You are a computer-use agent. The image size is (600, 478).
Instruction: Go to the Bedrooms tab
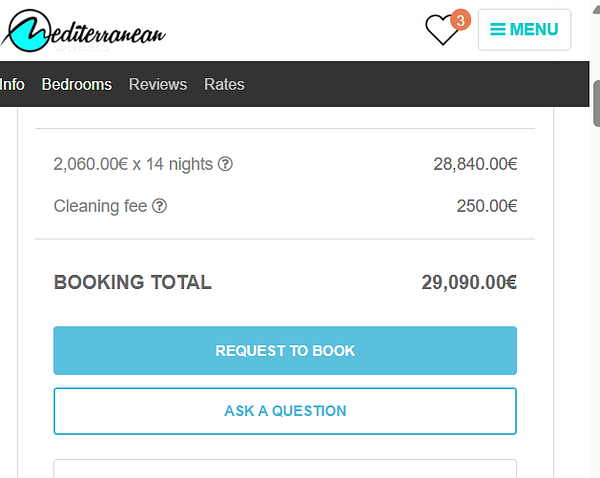click(77, 84)
